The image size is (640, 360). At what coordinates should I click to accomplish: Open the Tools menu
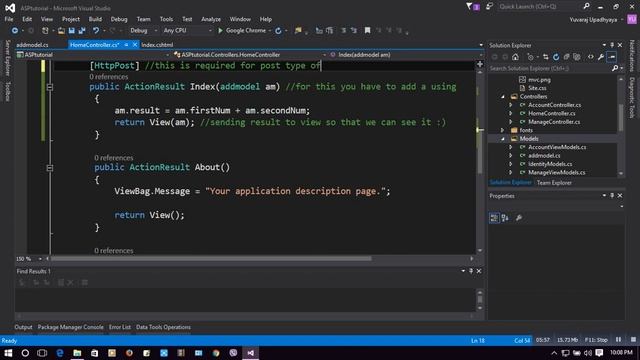click(x=166, y=19)
